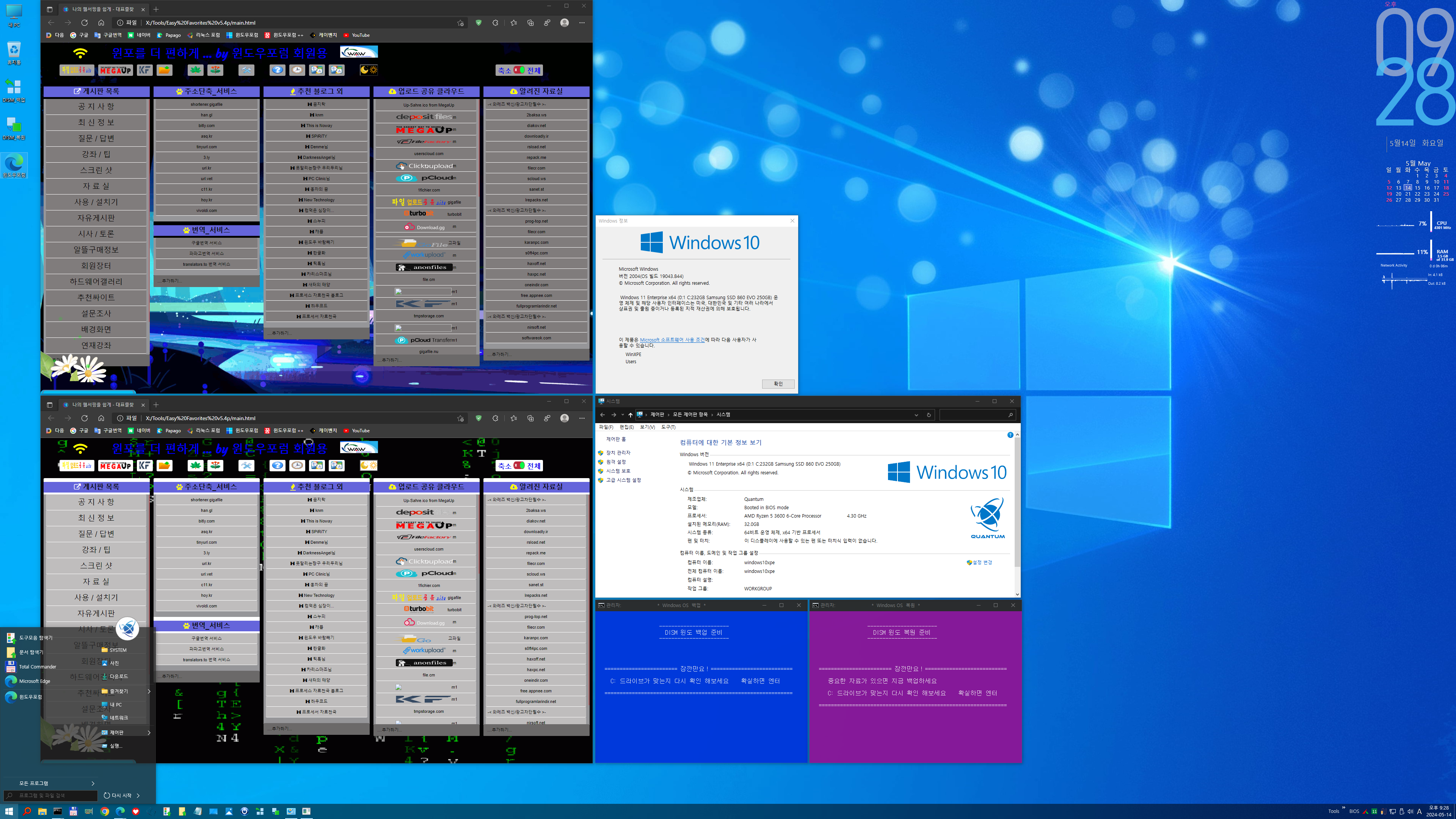1456x819 pixels.
Task: Click shortener.gigafile in upper Edge page
Action: coord(206,105)
